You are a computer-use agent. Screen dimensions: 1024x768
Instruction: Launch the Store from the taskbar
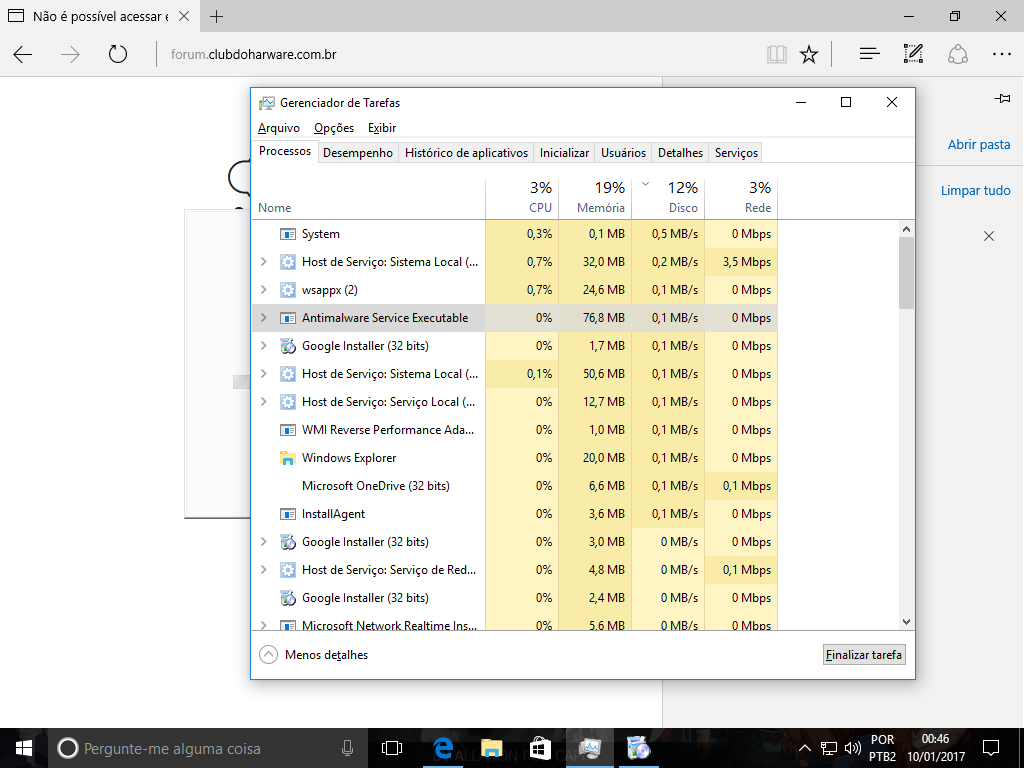(x=540, y=748)
